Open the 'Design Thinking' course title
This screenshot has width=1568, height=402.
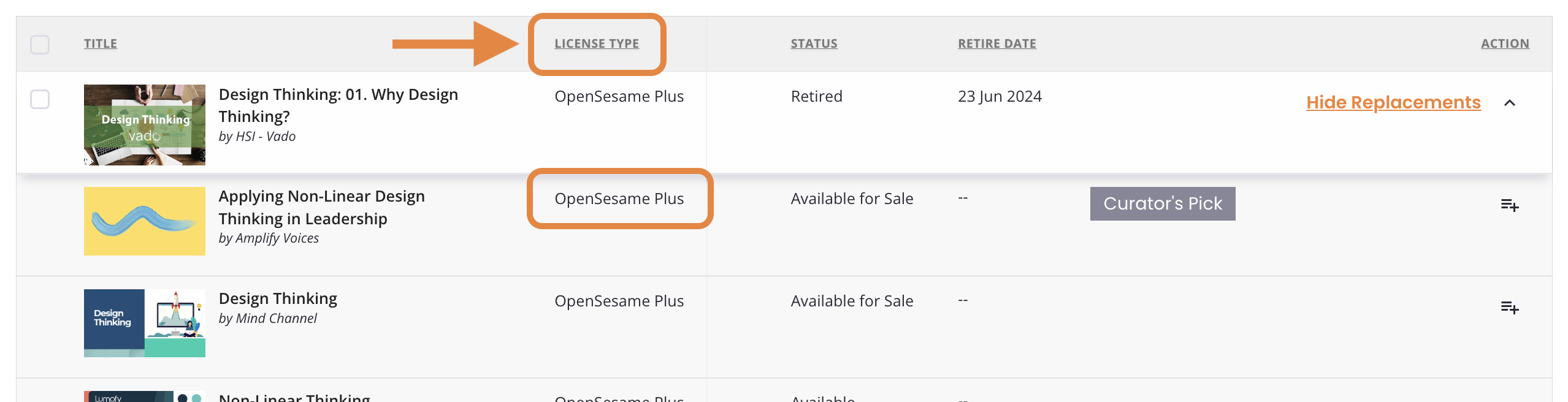pos(278,298)
